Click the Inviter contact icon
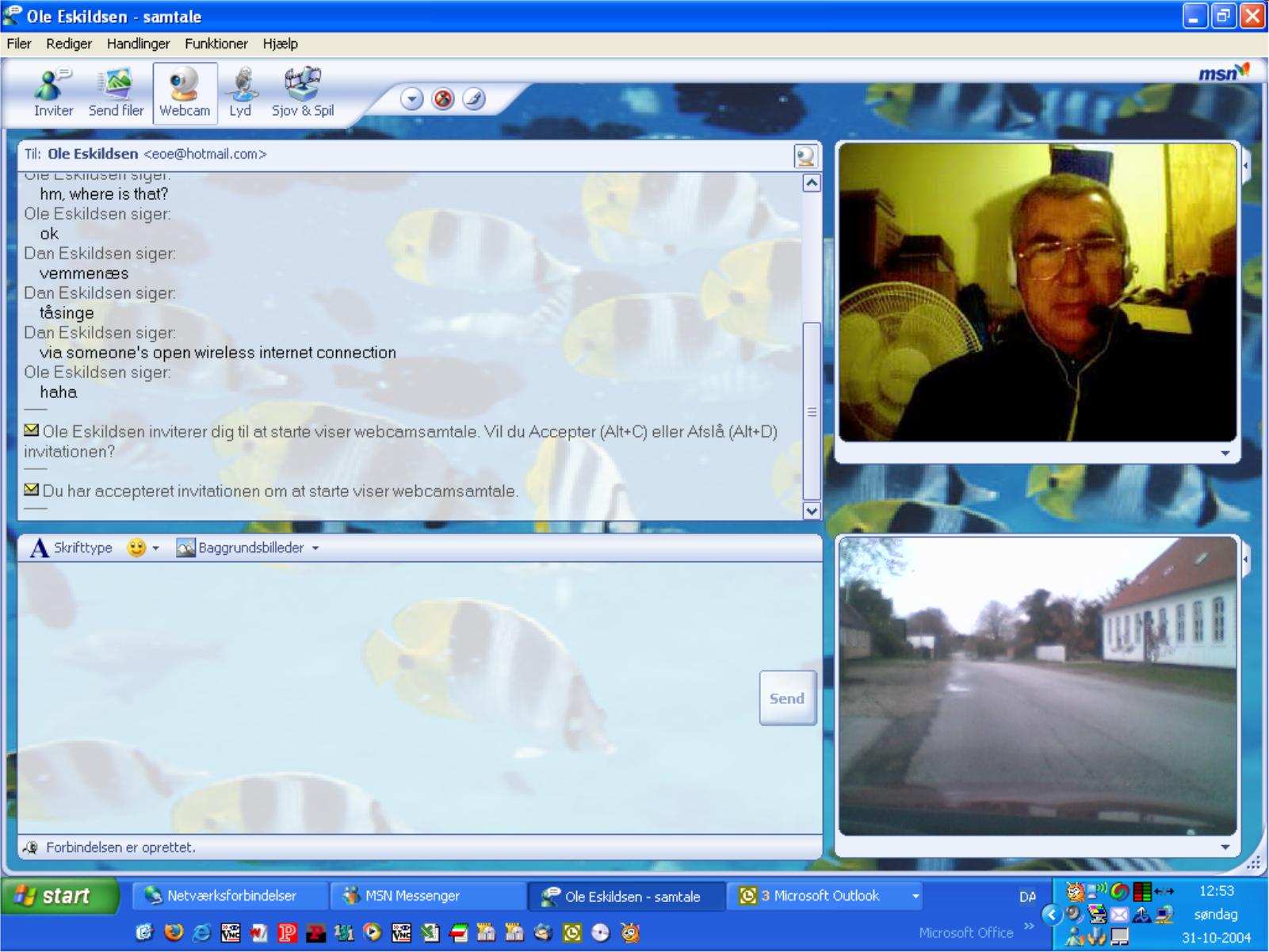The image size is (1269, 952). pos(53,92)
